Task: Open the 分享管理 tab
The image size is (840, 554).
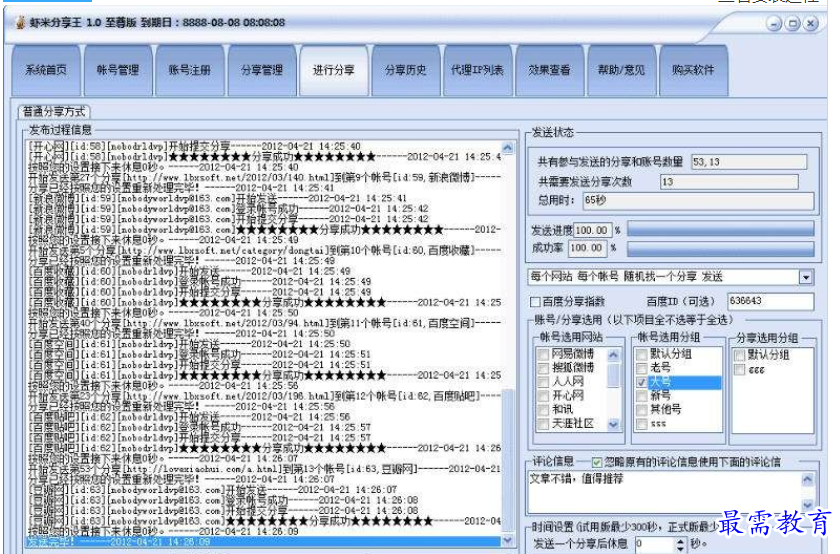Action: [x=262, y=70]
